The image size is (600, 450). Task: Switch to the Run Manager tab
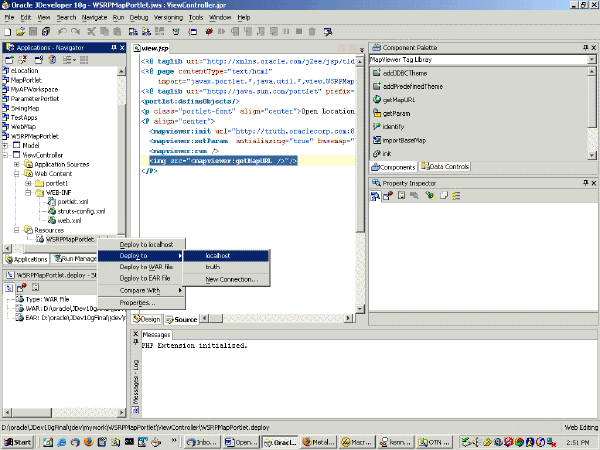(x=75, y=259)
